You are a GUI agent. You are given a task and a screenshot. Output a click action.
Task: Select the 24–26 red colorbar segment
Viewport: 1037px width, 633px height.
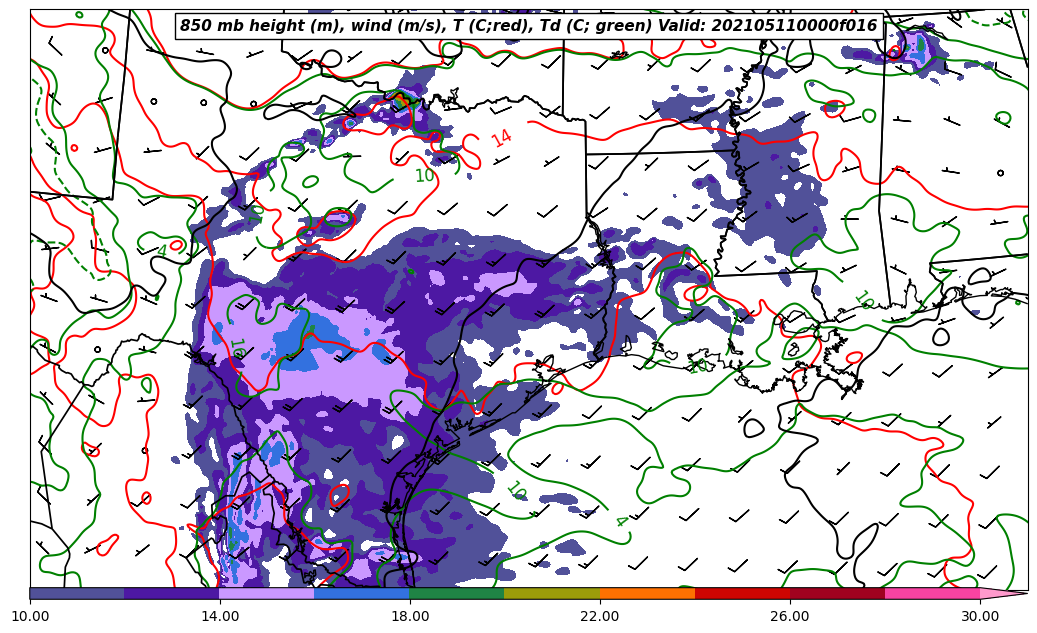[743, 593]
